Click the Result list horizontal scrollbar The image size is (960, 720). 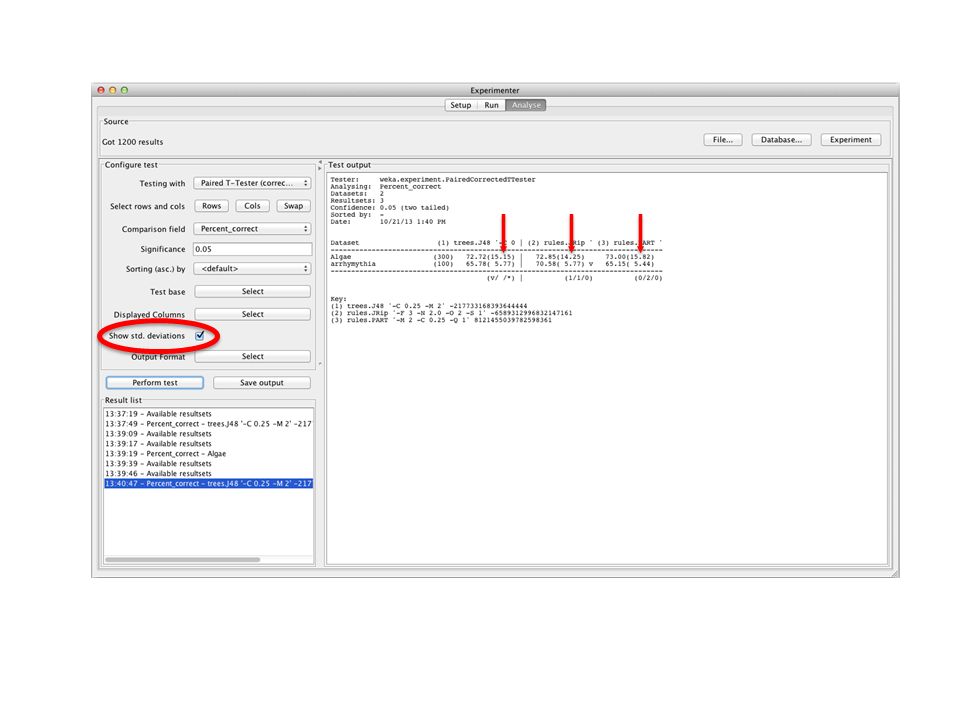[x=182, y=560]
